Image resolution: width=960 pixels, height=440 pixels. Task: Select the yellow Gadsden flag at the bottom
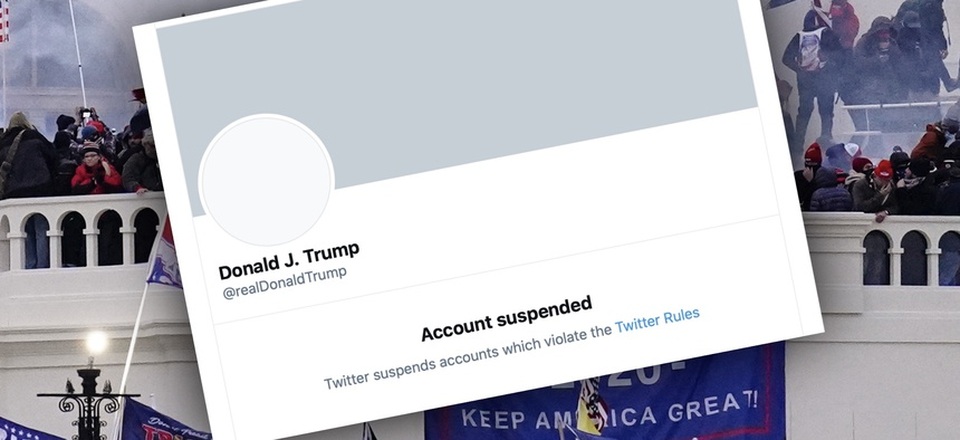coord(591,406)
